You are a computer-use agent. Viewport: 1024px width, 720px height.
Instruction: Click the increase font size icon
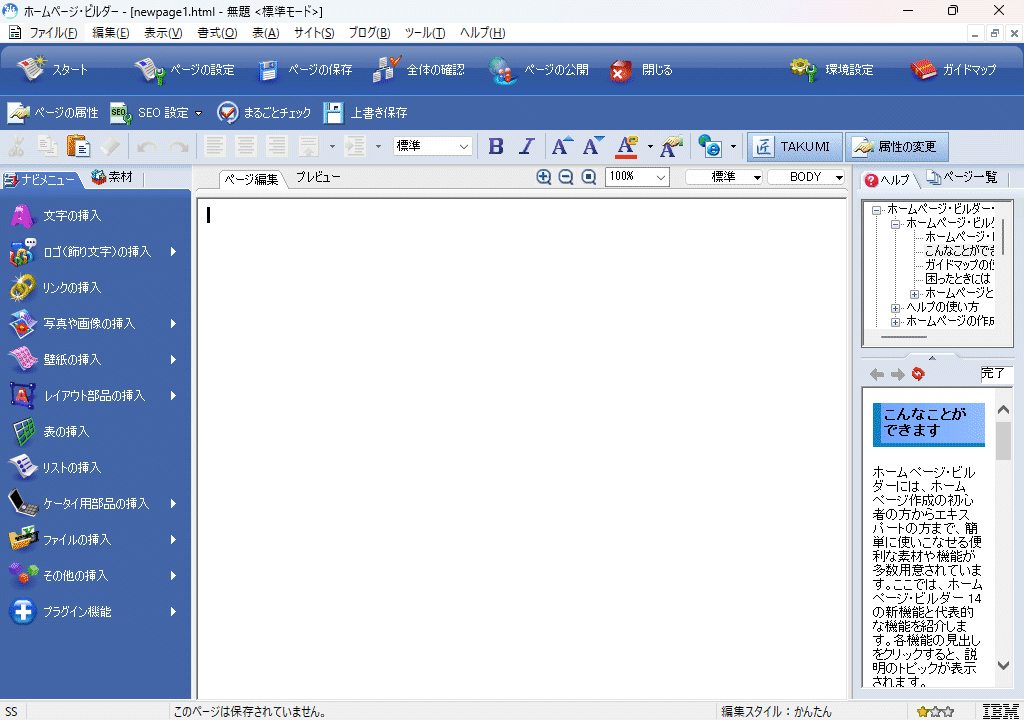pyautogui.click(x=562, y=147)
